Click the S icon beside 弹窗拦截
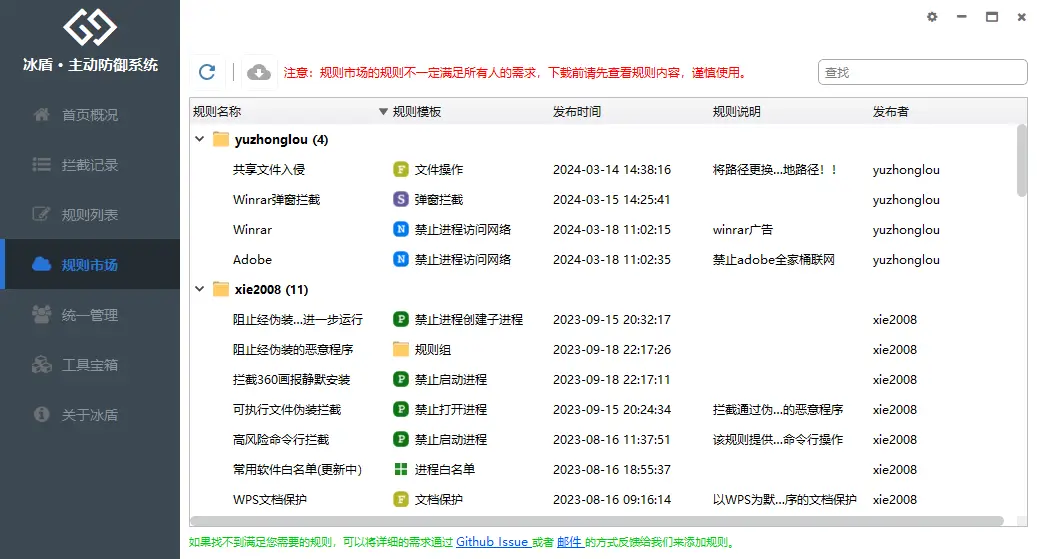 tap(401, 200)
